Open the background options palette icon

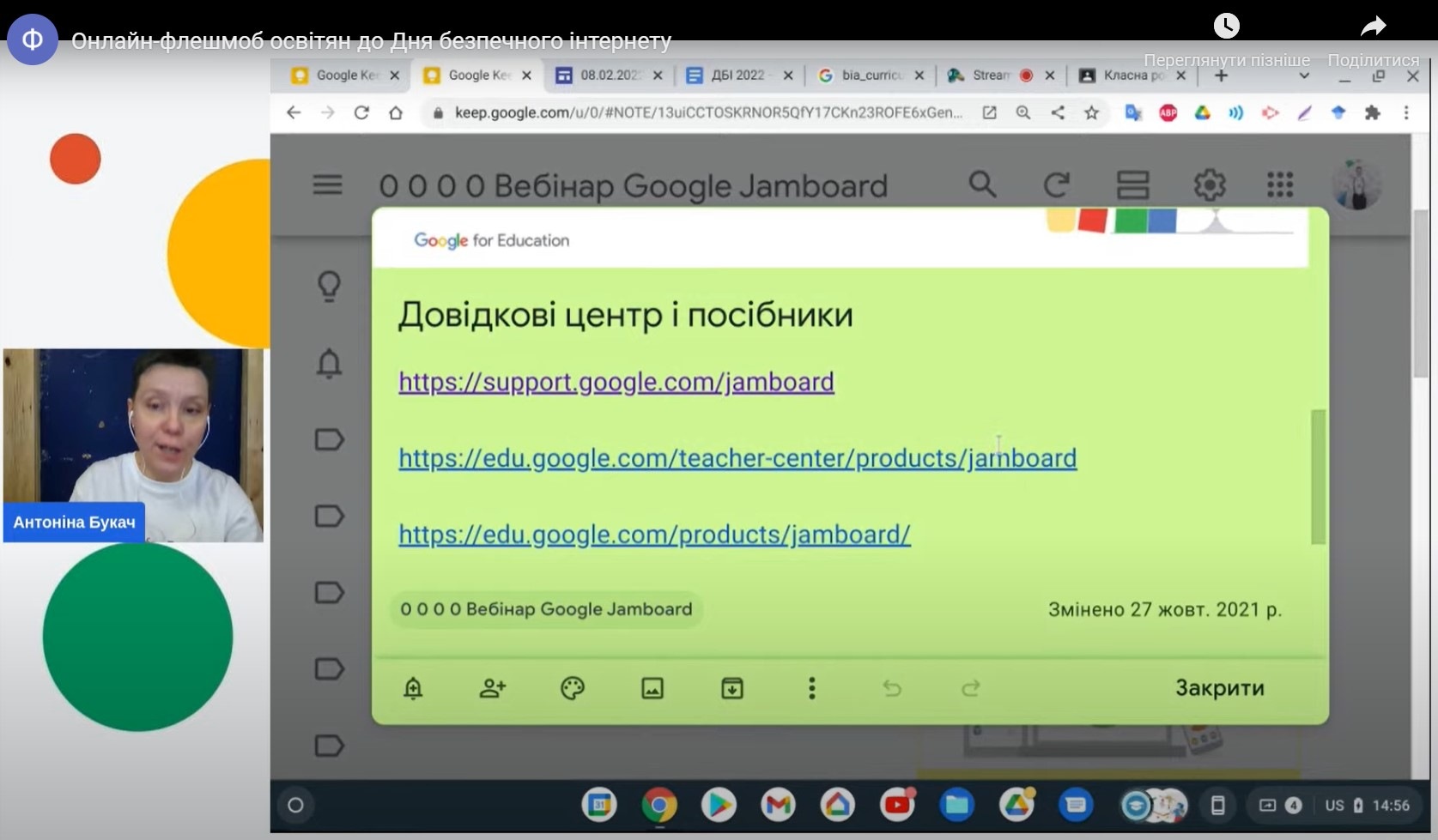coord(572,688)
